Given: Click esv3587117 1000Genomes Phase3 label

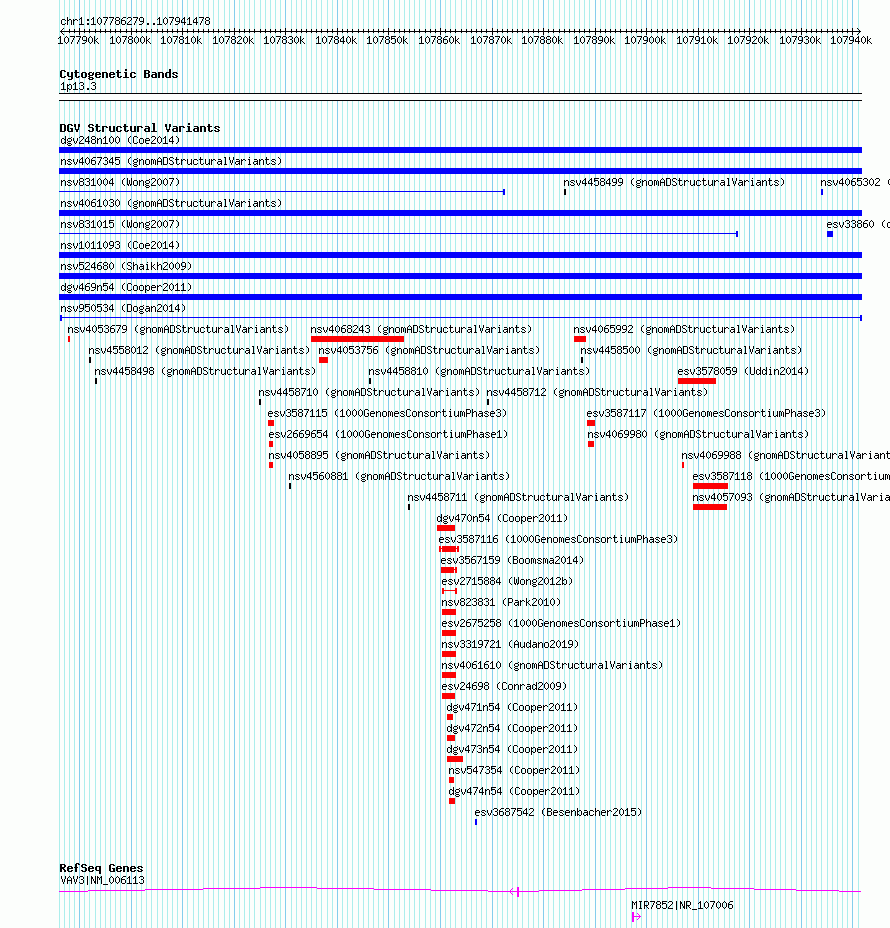Looking at the screenshot, I should tap(706, 413).
